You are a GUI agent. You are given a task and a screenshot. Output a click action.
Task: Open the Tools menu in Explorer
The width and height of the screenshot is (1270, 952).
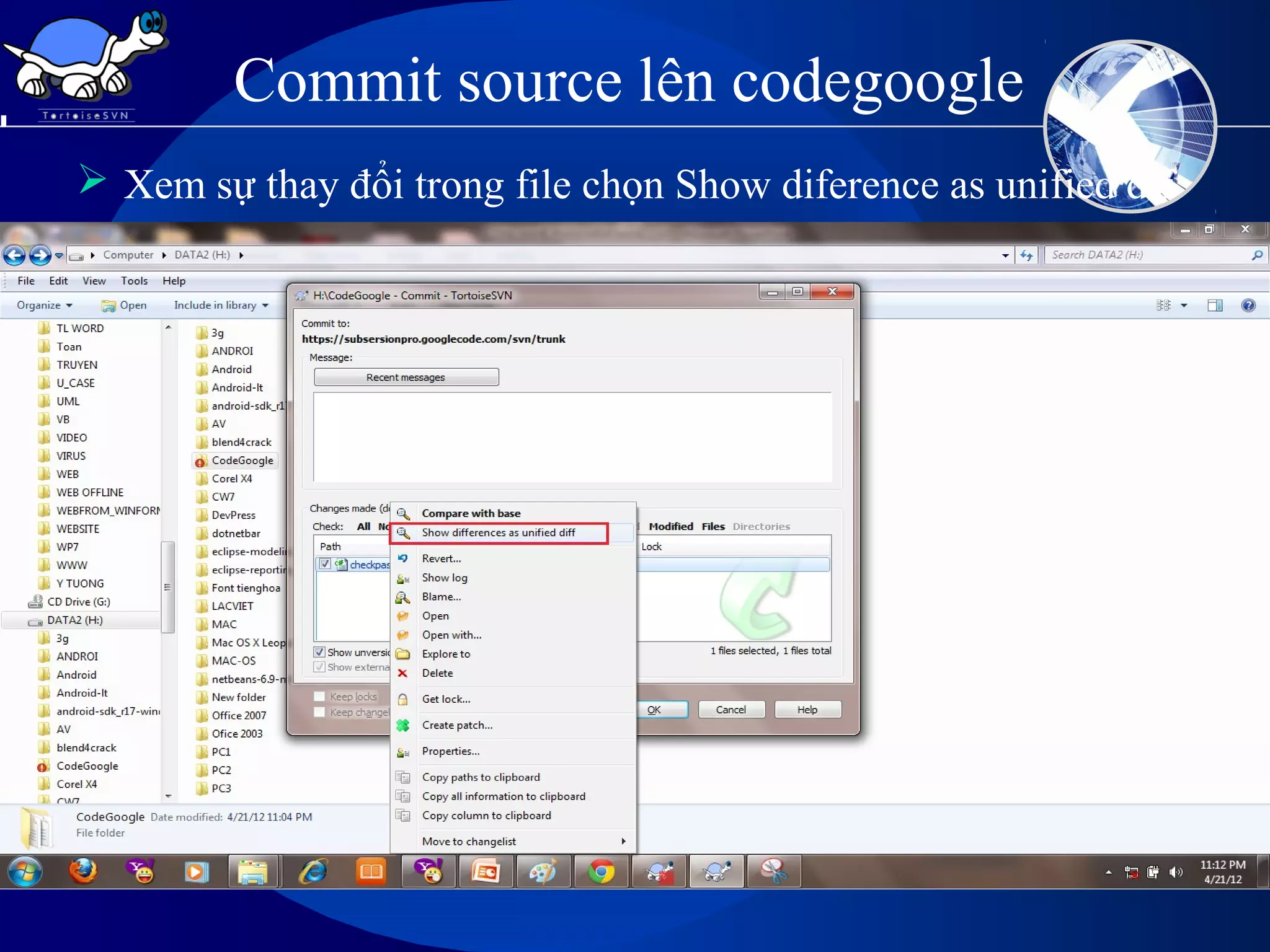[134, 281]
